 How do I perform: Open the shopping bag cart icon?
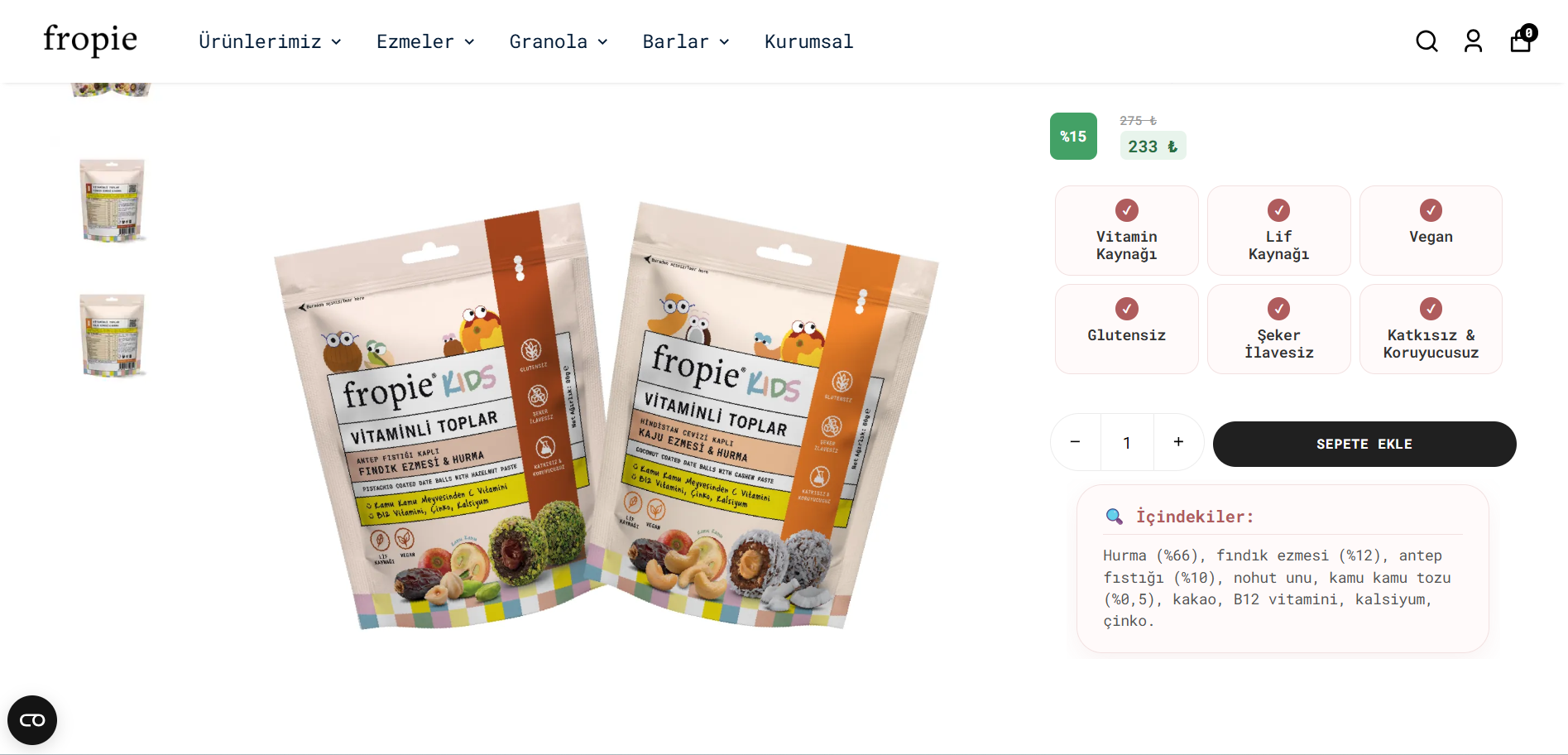point(1522,39)
